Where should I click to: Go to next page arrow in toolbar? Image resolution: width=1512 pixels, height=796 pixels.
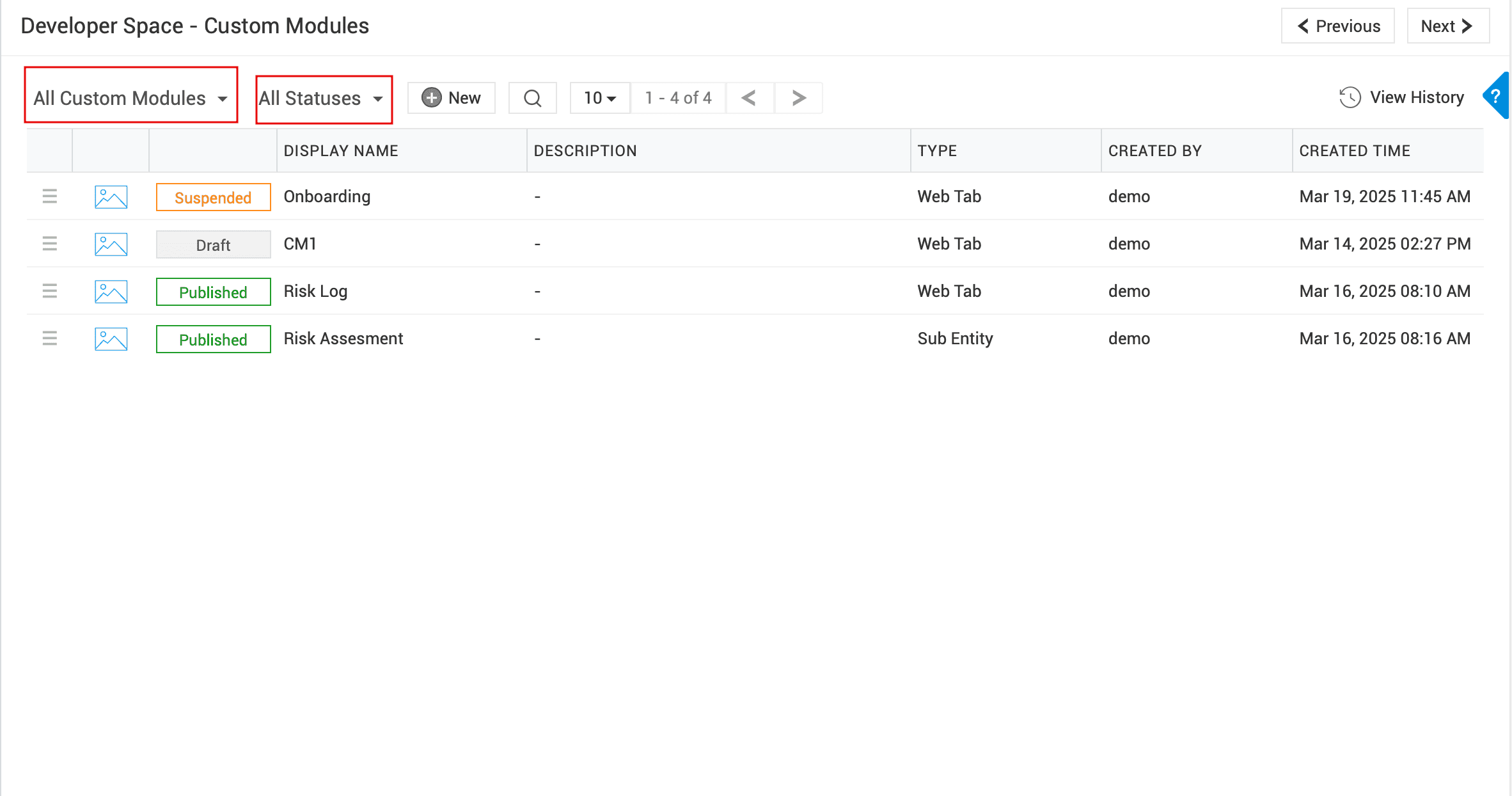pyautogui.click(x=798, y=98)
